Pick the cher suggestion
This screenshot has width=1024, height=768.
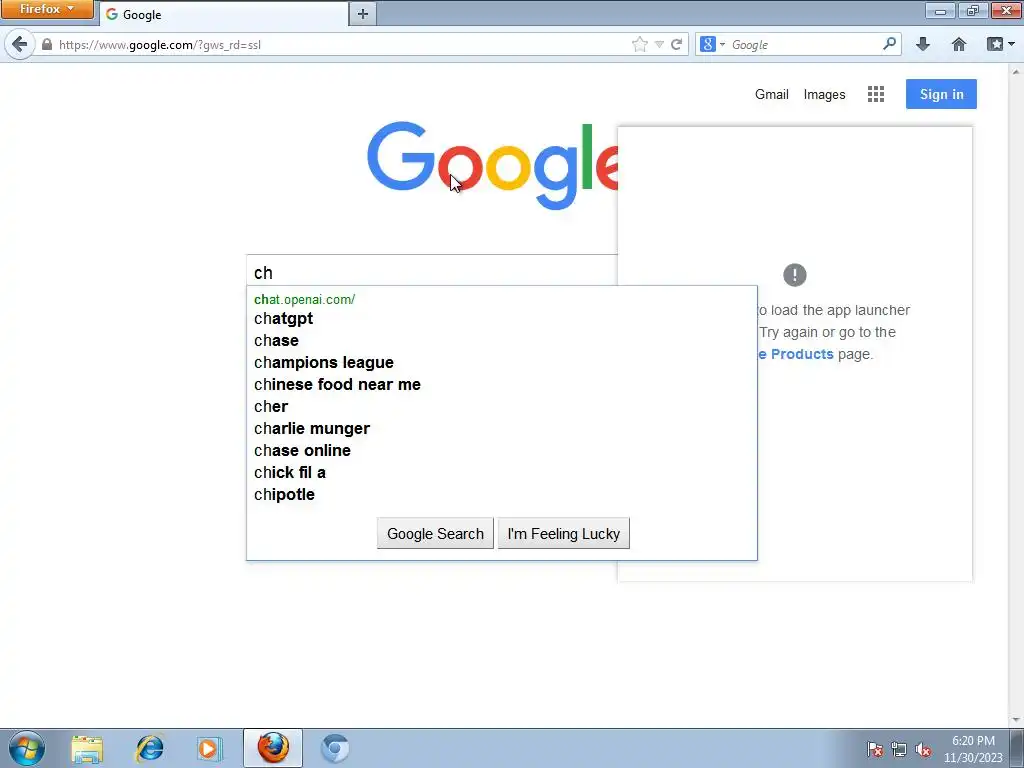click(271, 406)
